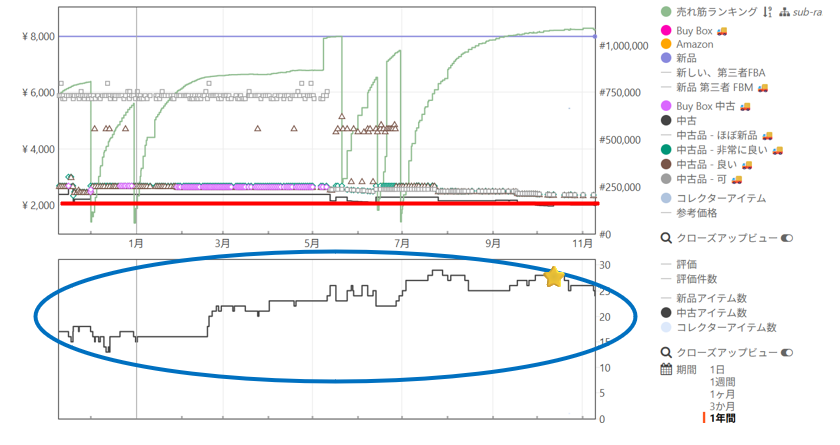Click the purple Buy Box 中古 color dot
Image resolution: width=840 pixels, height=445 pixels.
point(666,106)
